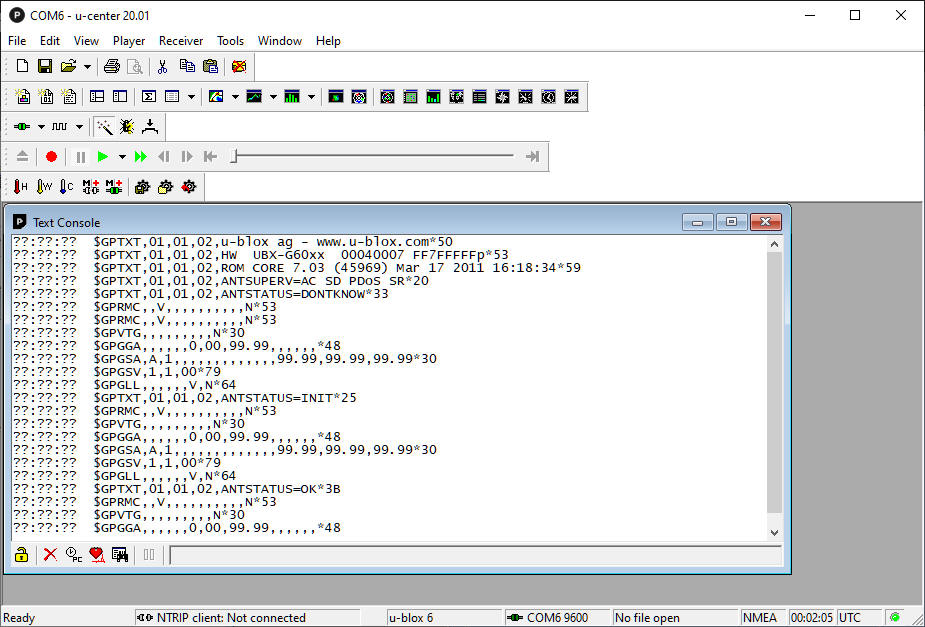Expand the play speed dropdown arrow
The image size is (925, 627).
pyautogui.click(x=122, y=157)
